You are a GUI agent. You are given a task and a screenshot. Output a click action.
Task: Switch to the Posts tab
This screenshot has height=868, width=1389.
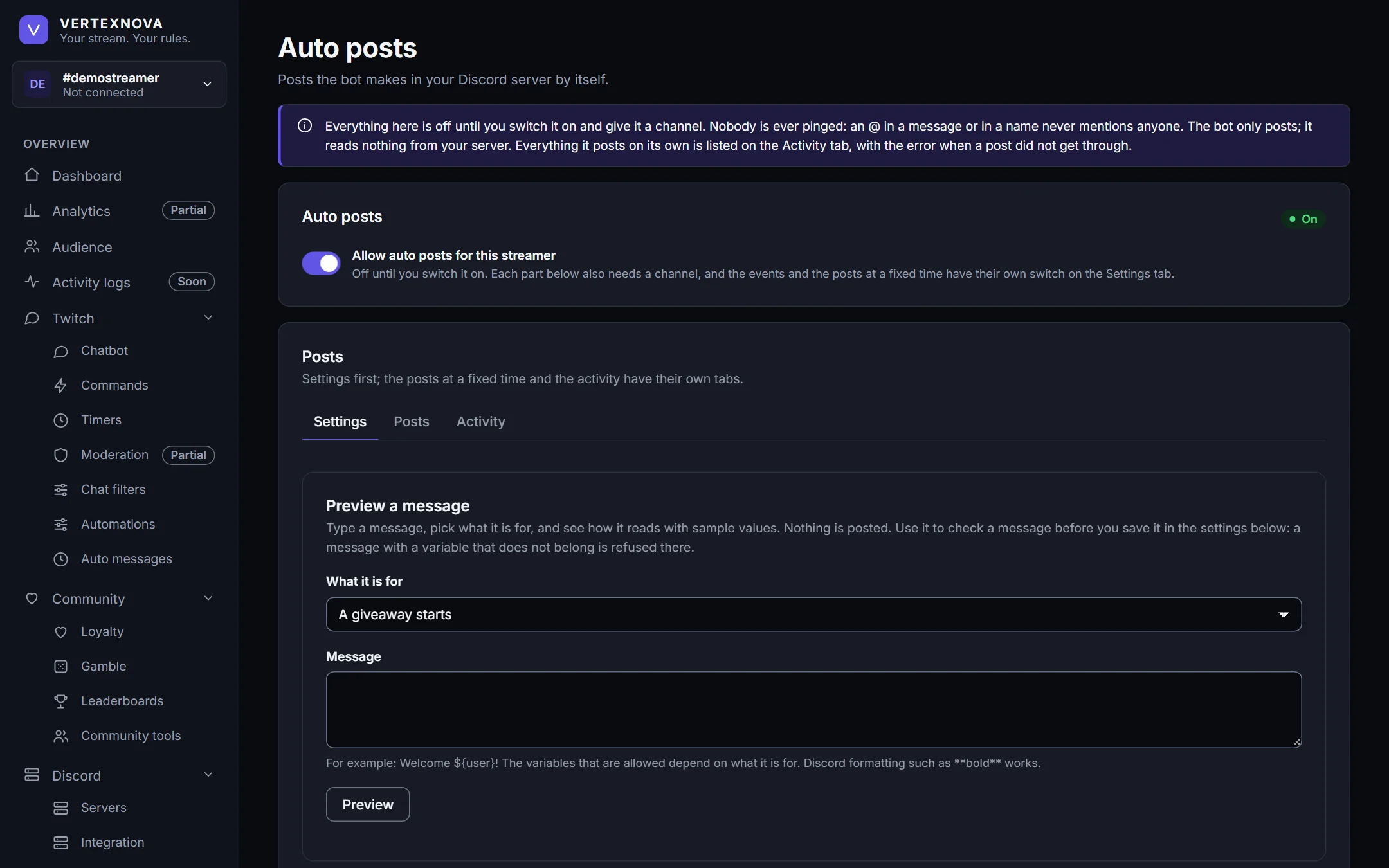coord(412,422)
